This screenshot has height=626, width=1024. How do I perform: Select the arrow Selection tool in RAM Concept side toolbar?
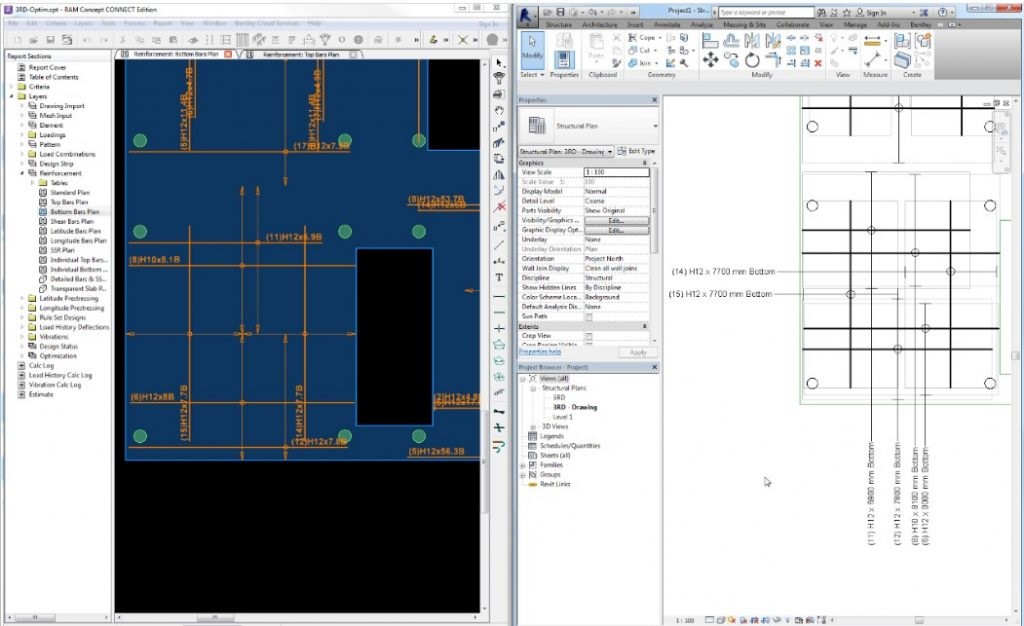[x=499, y=63]
